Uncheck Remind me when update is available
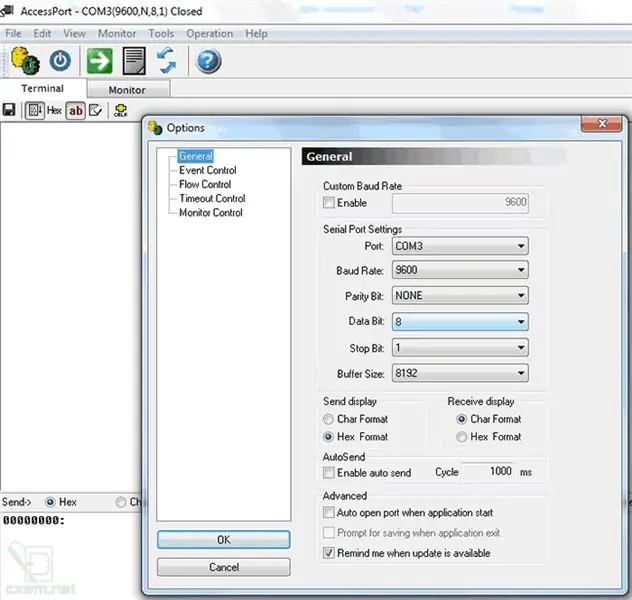Image resolution: width=632 pixels, height=600 pixels. (x=328, y=553)
